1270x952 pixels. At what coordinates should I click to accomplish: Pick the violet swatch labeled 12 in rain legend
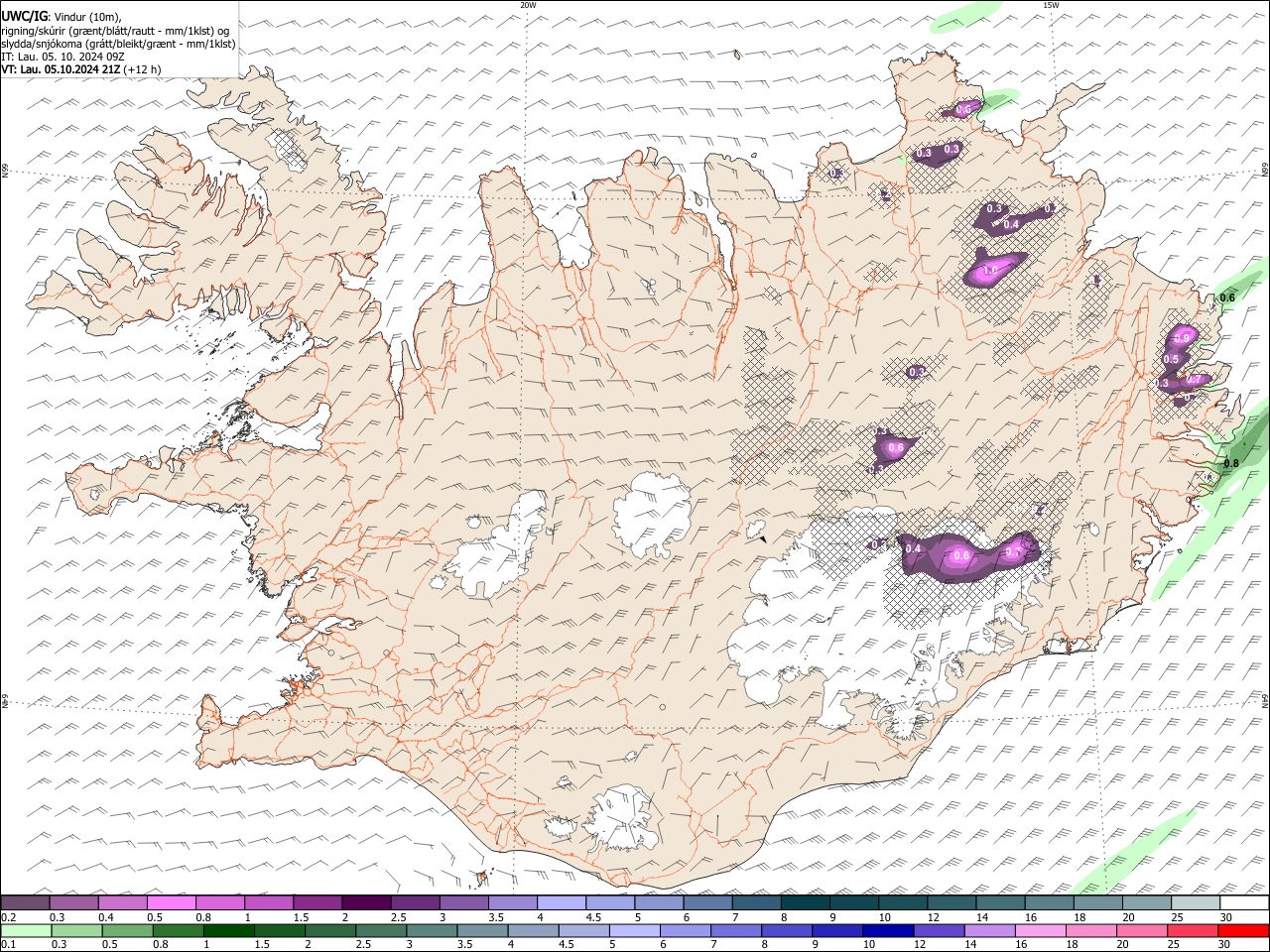(x=939, y=930)
